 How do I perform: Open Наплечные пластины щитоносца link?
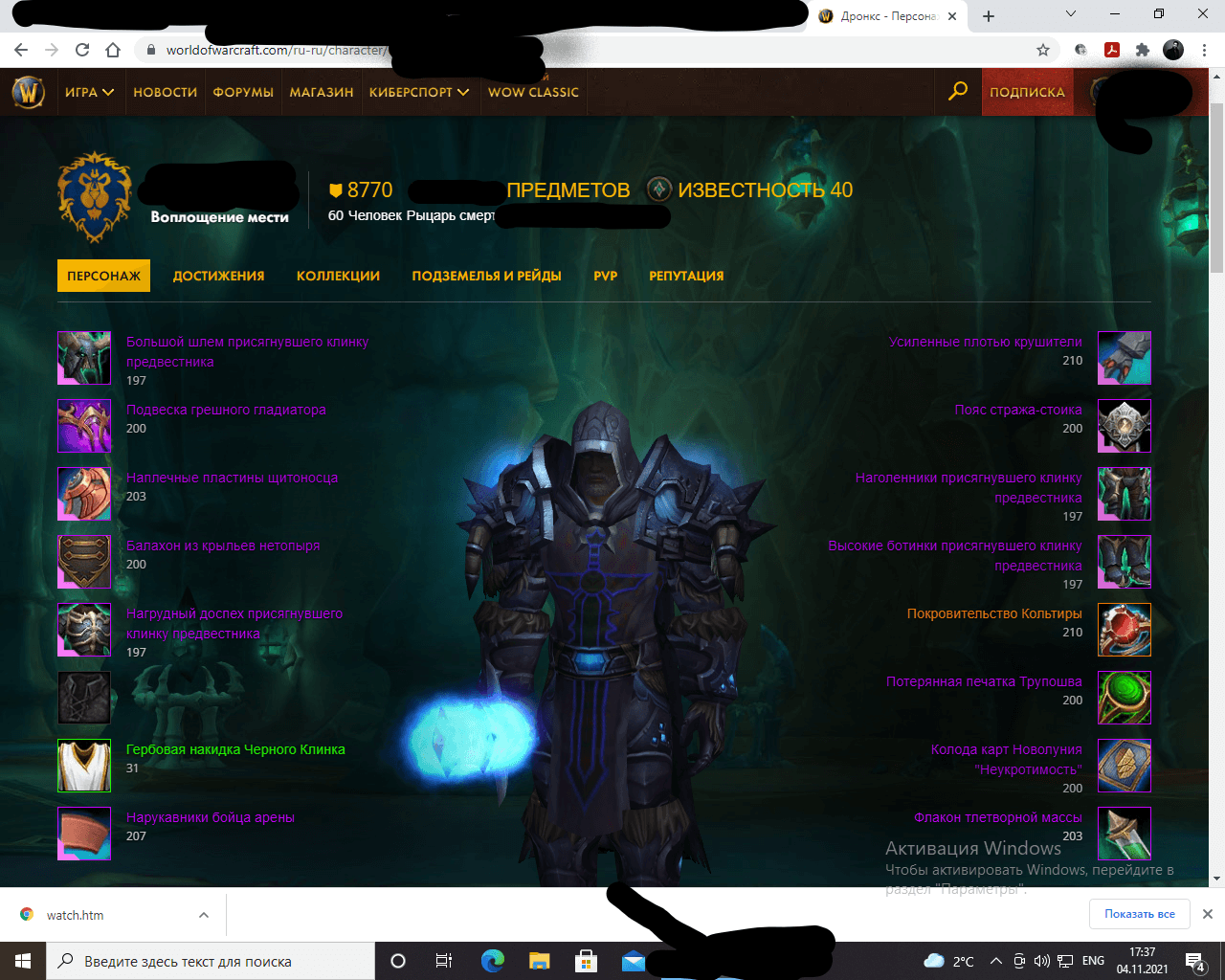pyautogui.click(x=232, y=478)
